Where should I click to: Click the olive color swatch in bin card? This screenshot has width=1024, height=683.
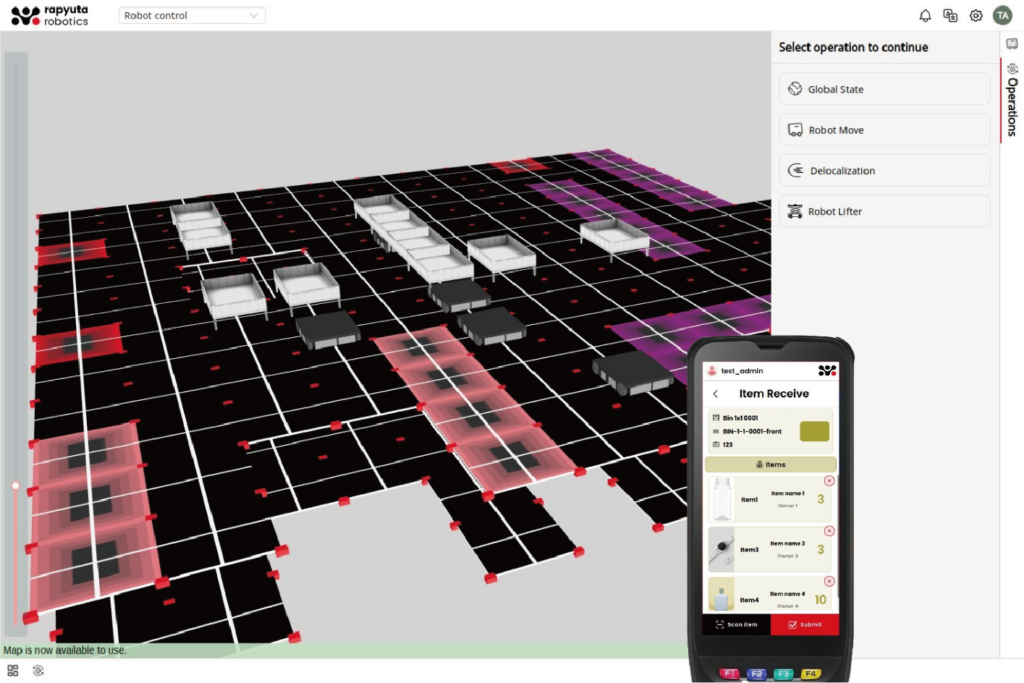pos(814,431)
